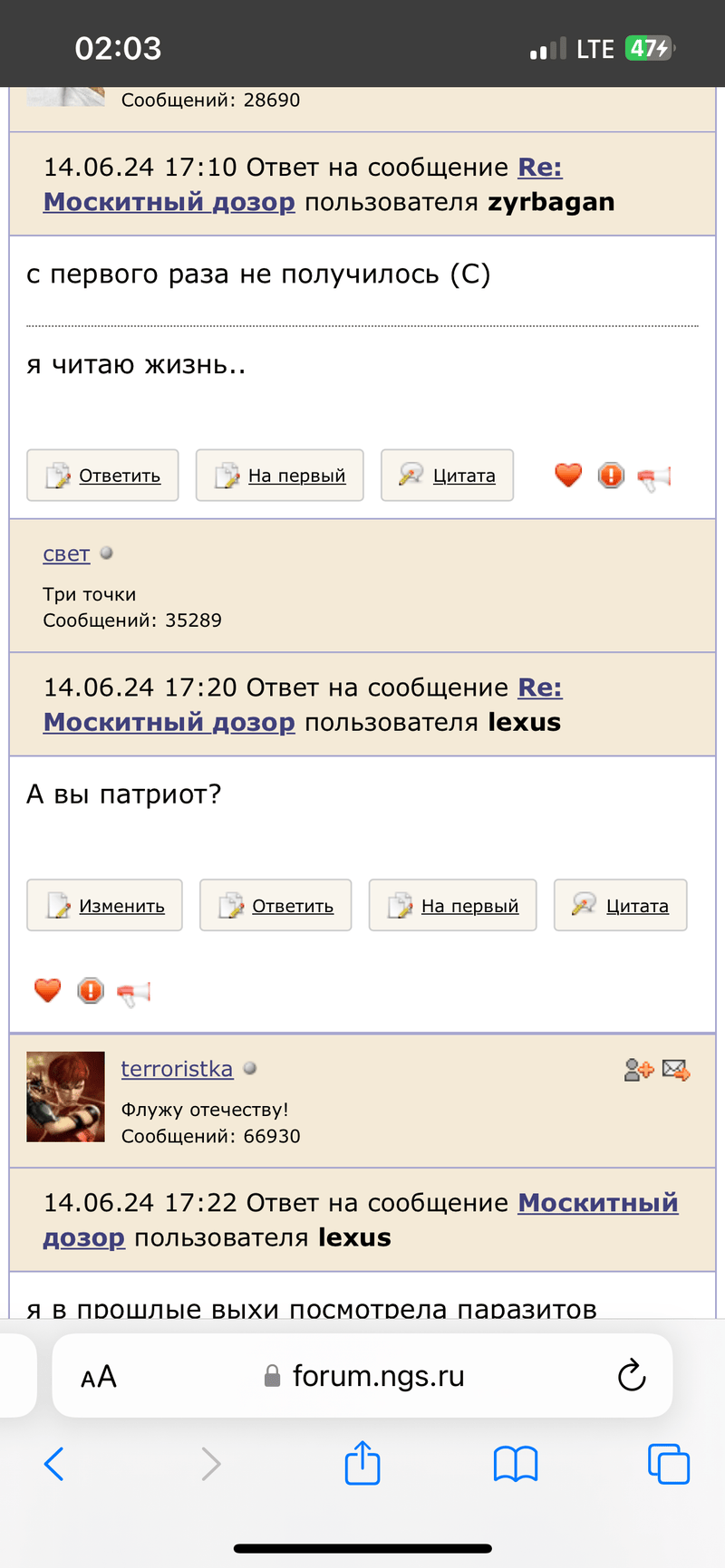
Task: Go back to previous page
Action: tap(54, 1463)
